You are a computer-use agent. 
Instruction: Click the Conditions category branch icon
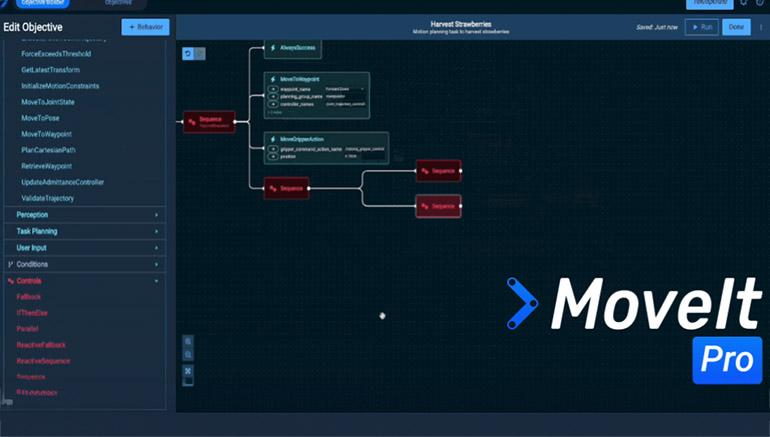coord(10,264)
